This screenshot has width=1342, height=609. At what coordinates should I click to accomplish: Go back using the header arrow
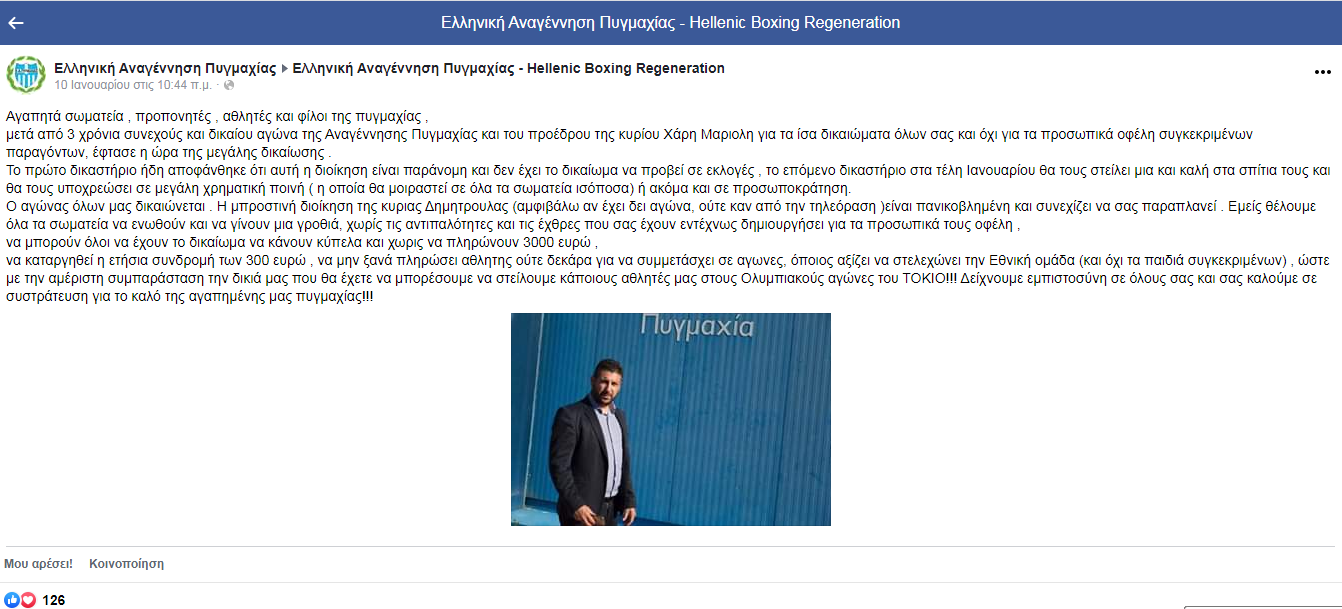click(x=16, y=22)
